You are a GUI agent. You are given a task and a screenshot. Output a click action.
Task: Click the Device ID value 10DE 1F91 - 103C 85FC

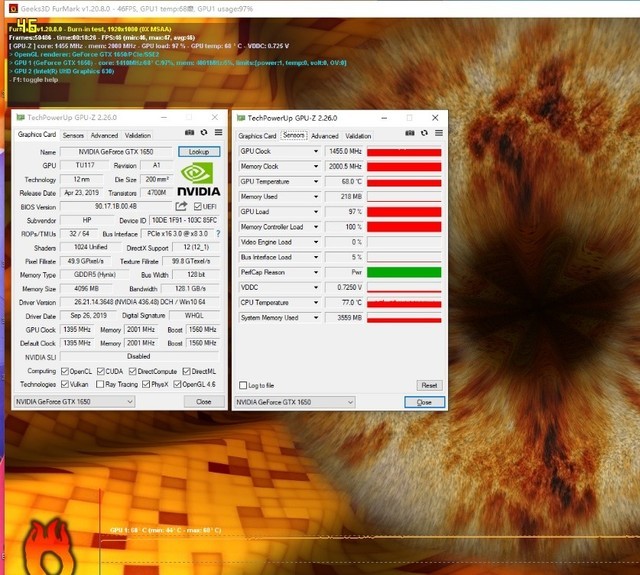coord(184,220)
